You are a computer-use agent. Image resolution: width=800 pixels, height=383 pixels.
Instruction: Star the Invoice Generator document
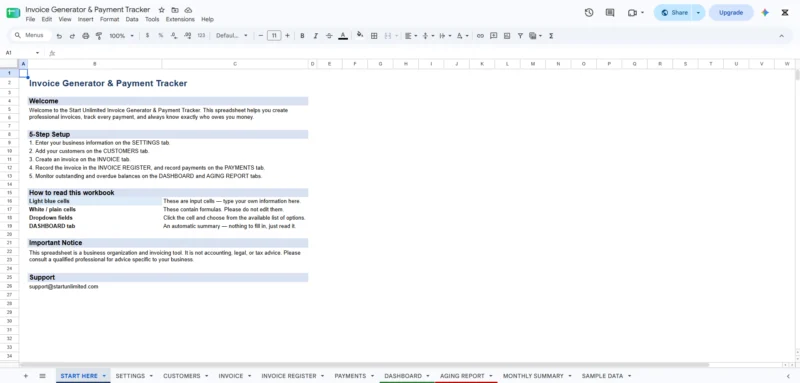point(162,10)
